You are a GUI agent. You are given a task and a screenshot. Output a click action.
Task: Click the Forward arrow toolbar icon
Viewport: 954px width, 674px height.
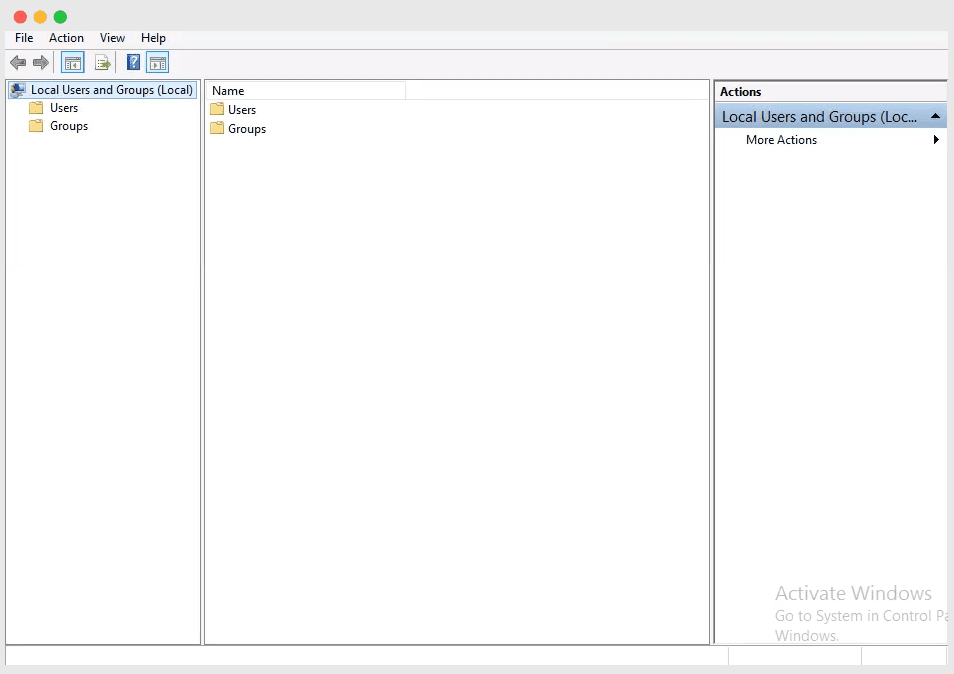(x=41, y=62)
